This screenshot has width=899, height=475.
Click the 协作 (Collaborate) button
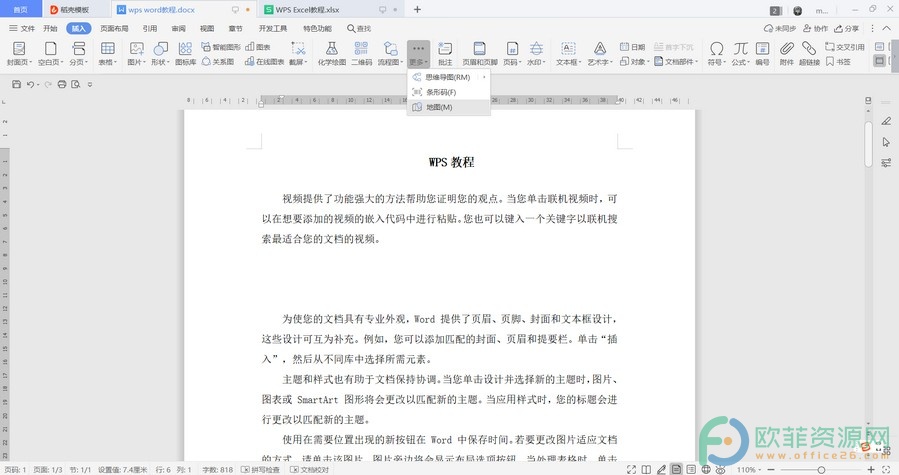pyautogui.click(x=815, y=28)
